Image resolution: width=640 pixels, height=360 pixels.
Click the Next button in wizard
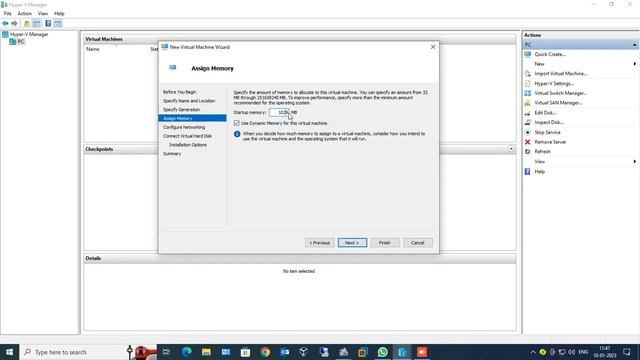352,243
